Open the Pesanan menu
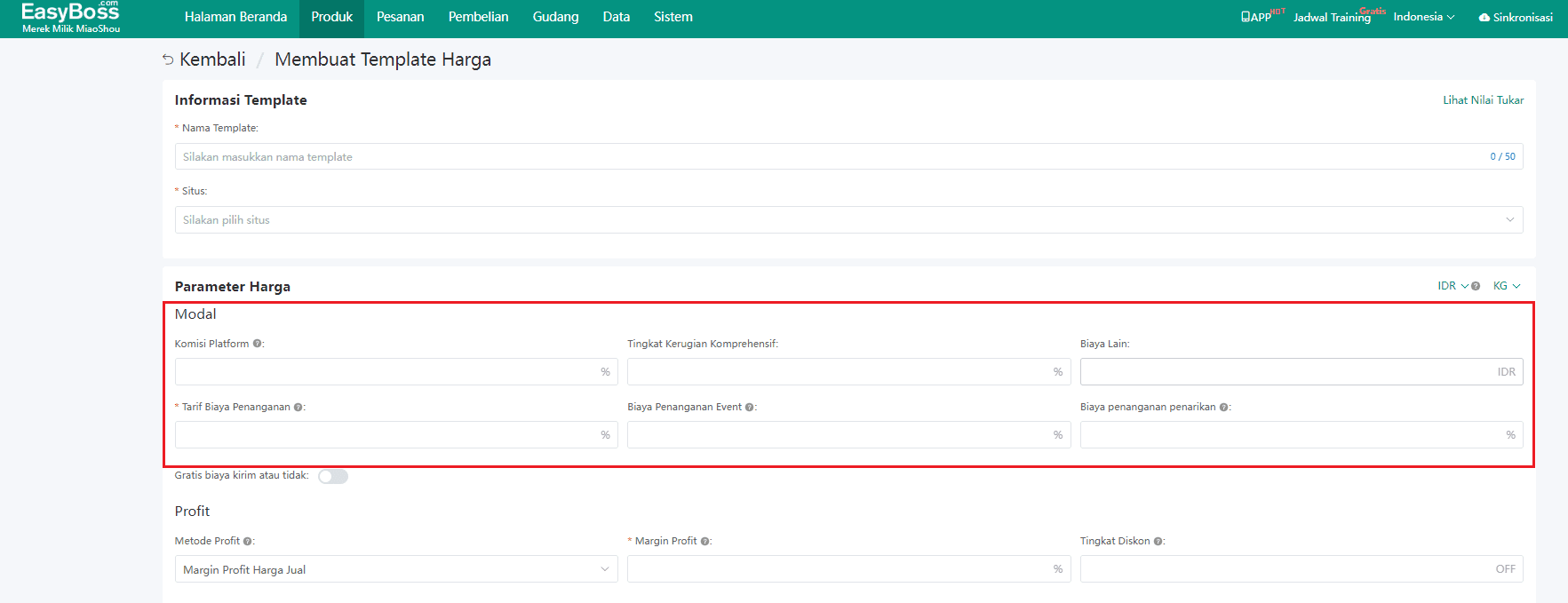The image size is (1568, 603). (400, 17)
